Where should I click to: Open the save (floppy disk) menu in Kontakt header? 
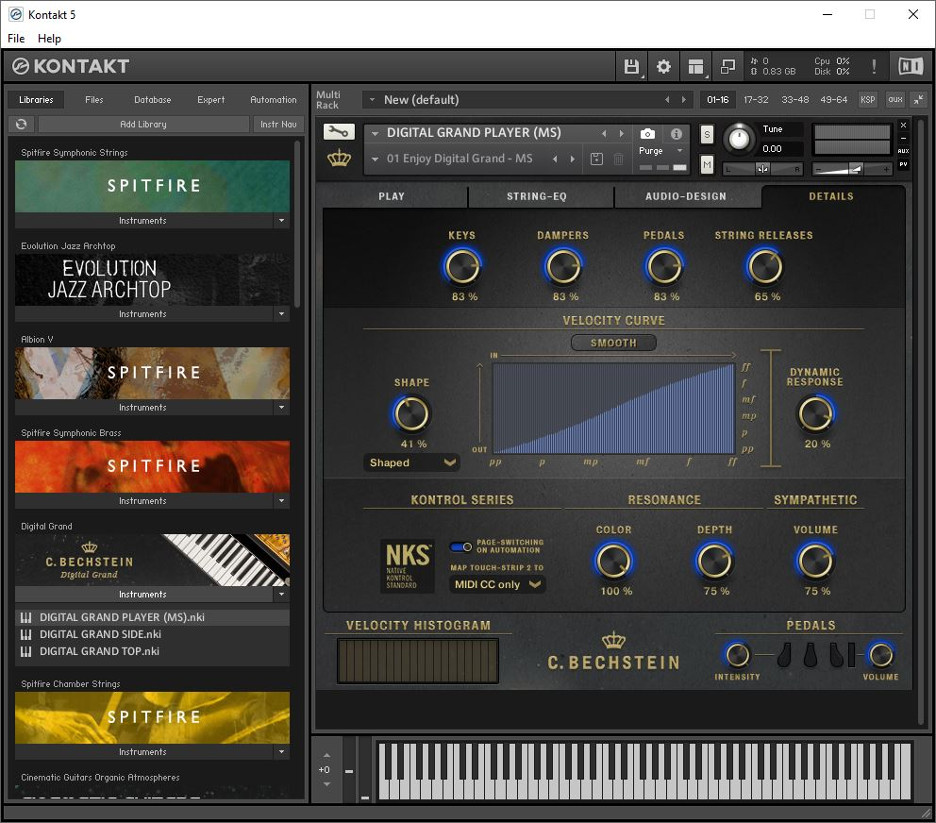pos(632,66)
